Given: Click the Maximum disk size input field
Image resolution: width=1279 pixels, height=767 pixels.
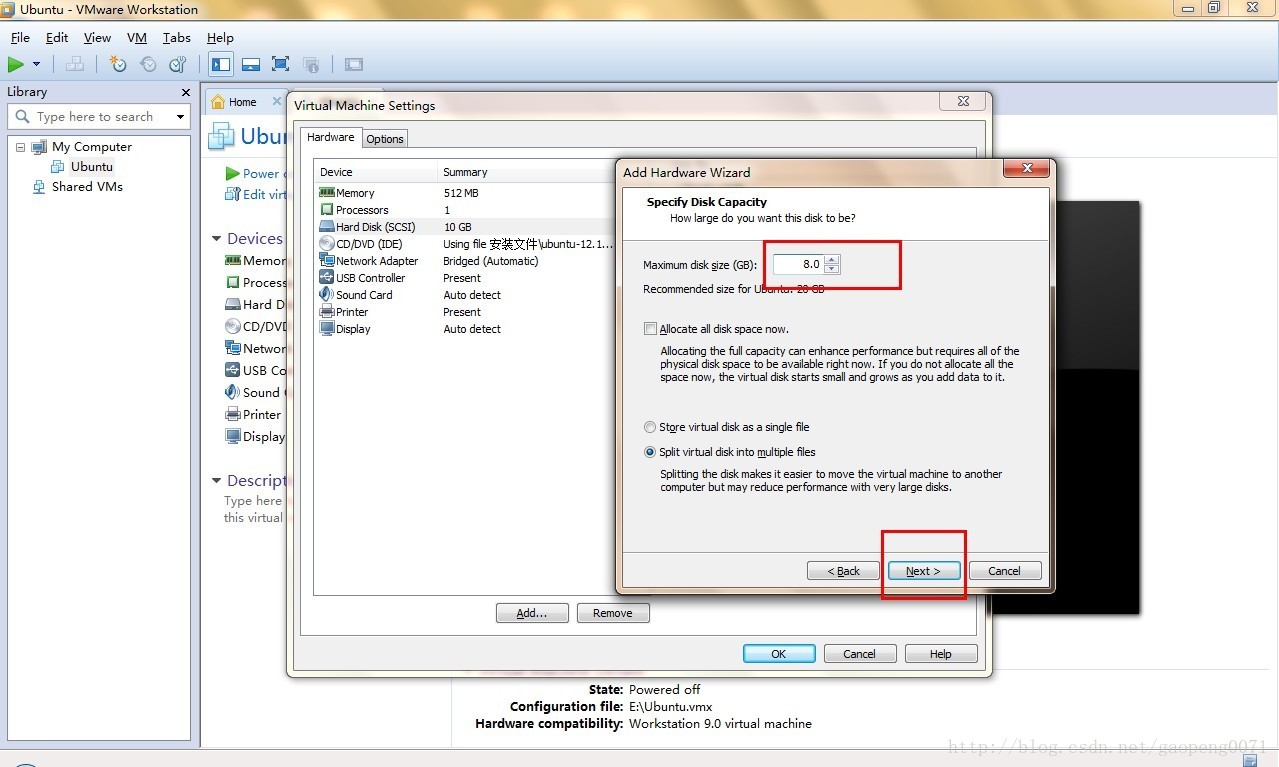Looking at the screenshot, I should 798,264.
